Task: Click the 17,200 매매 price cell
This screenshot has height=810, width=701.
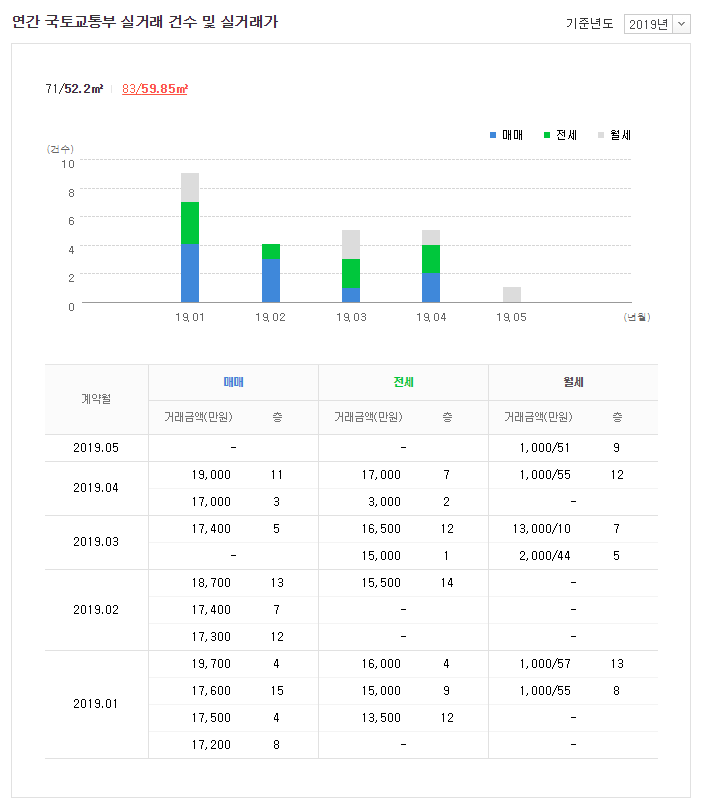Action: [x=211, y=745]
